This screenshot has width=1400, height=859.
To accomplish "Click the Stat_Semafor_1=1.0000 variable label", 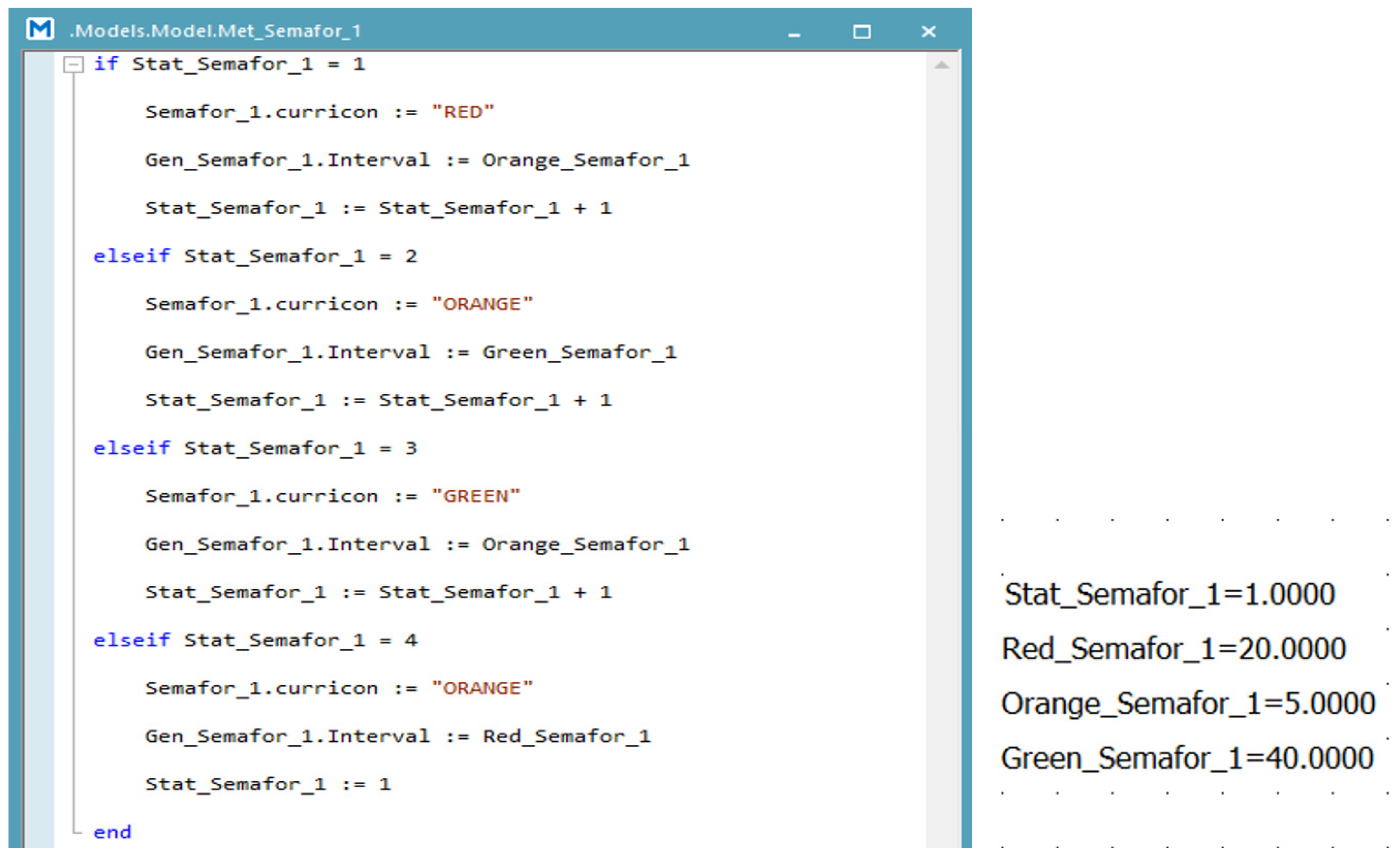I will 1169,594.
